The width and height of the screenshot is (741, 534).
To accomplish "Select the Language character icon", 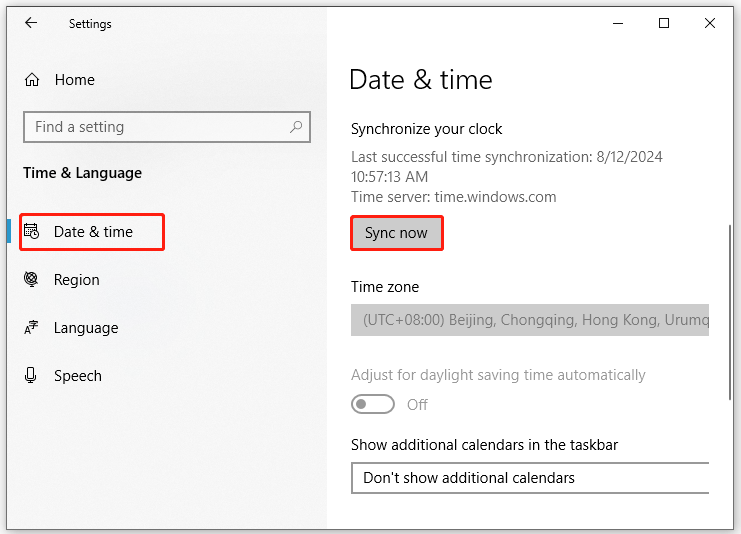I will pos(32,328).
